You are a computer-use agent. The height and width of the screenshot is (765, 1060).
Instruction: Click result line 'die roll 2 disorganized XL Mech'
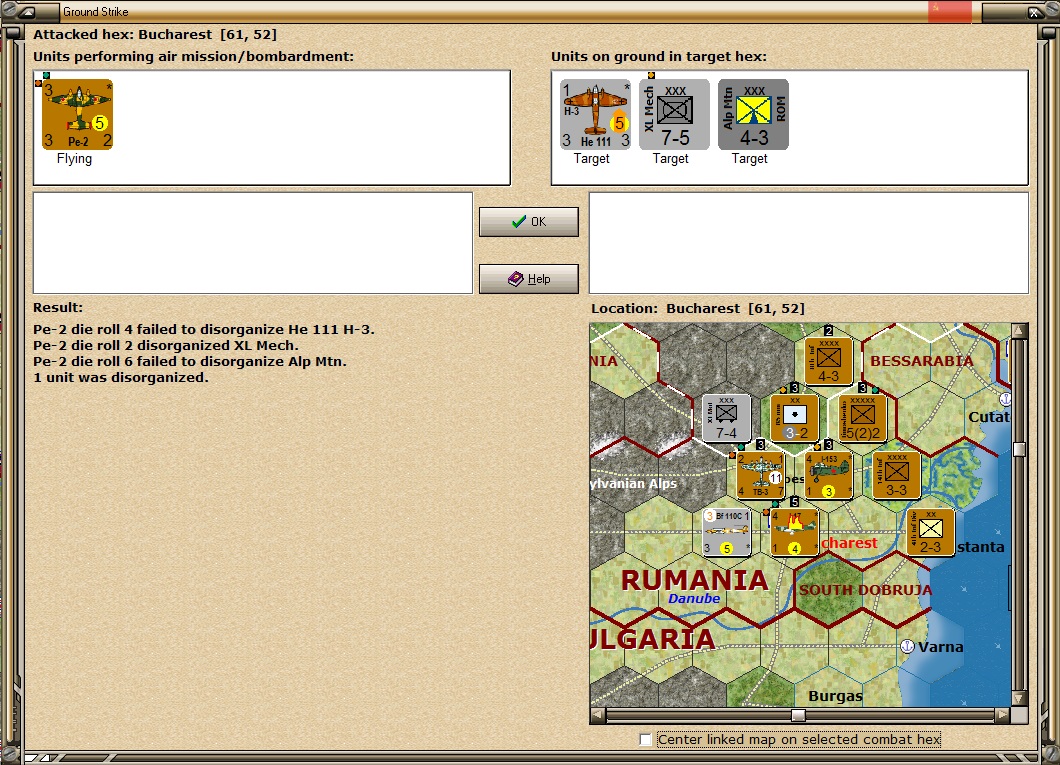coord(166,345)
